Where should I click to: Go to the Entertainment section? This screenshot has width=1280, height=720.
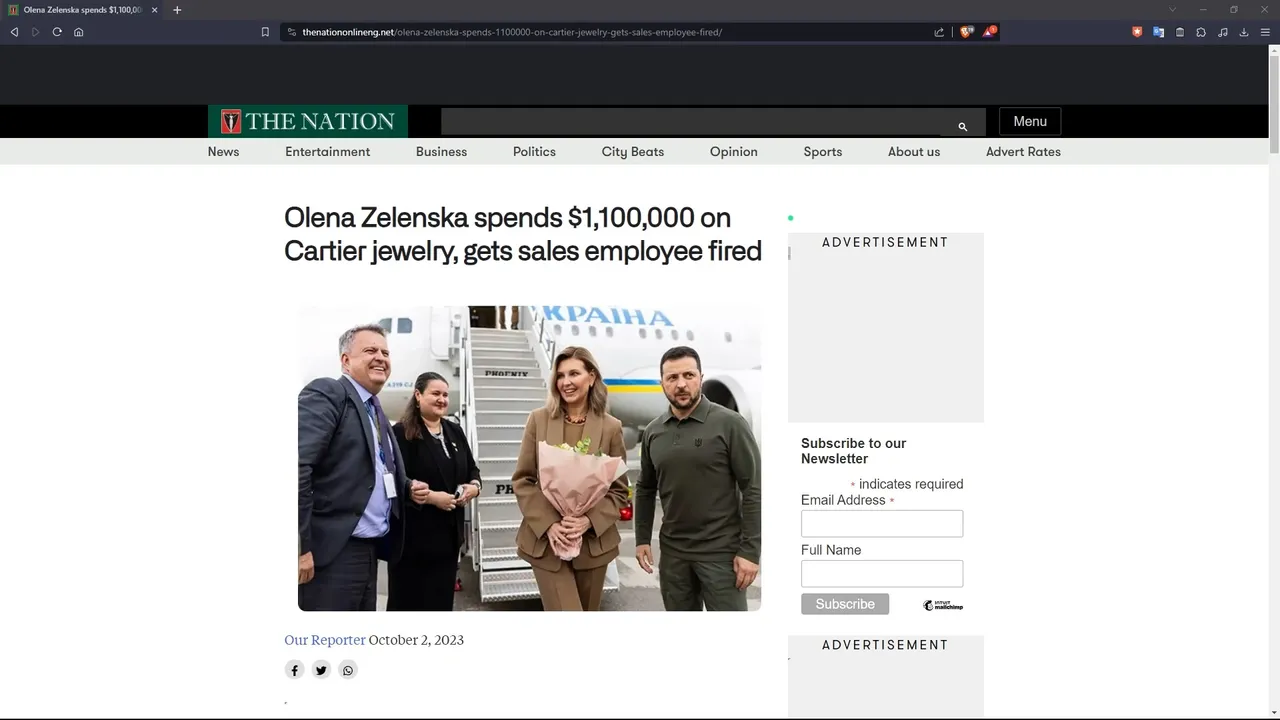coord(327,152)
